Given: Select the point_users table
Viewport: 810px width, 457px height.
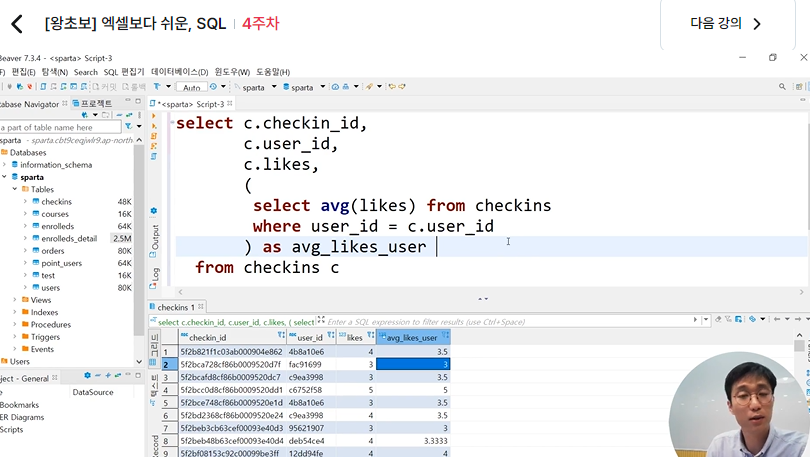Looking at the screenshot, I should click(61, 263).
